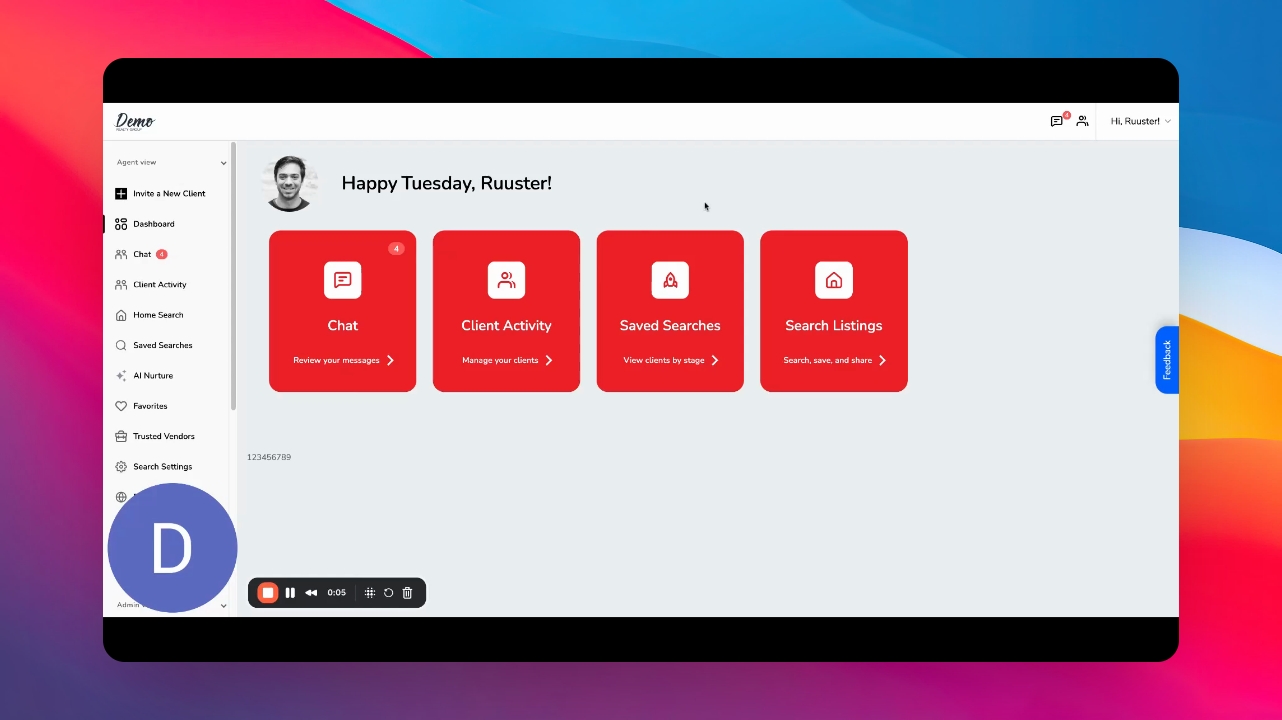Click the Home Search house icon in sidebar

point(121,315)
